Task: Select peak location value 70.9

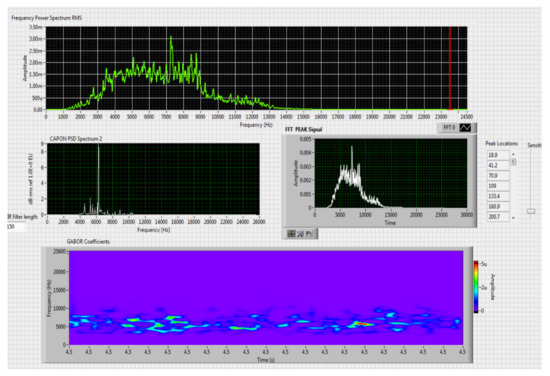Action: coord(498,175)
